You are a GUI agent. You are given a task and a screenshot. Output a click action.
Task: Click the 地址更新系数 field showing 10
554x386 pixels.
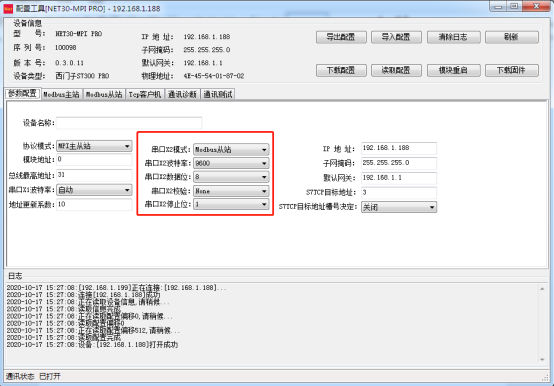click(94, 204)
